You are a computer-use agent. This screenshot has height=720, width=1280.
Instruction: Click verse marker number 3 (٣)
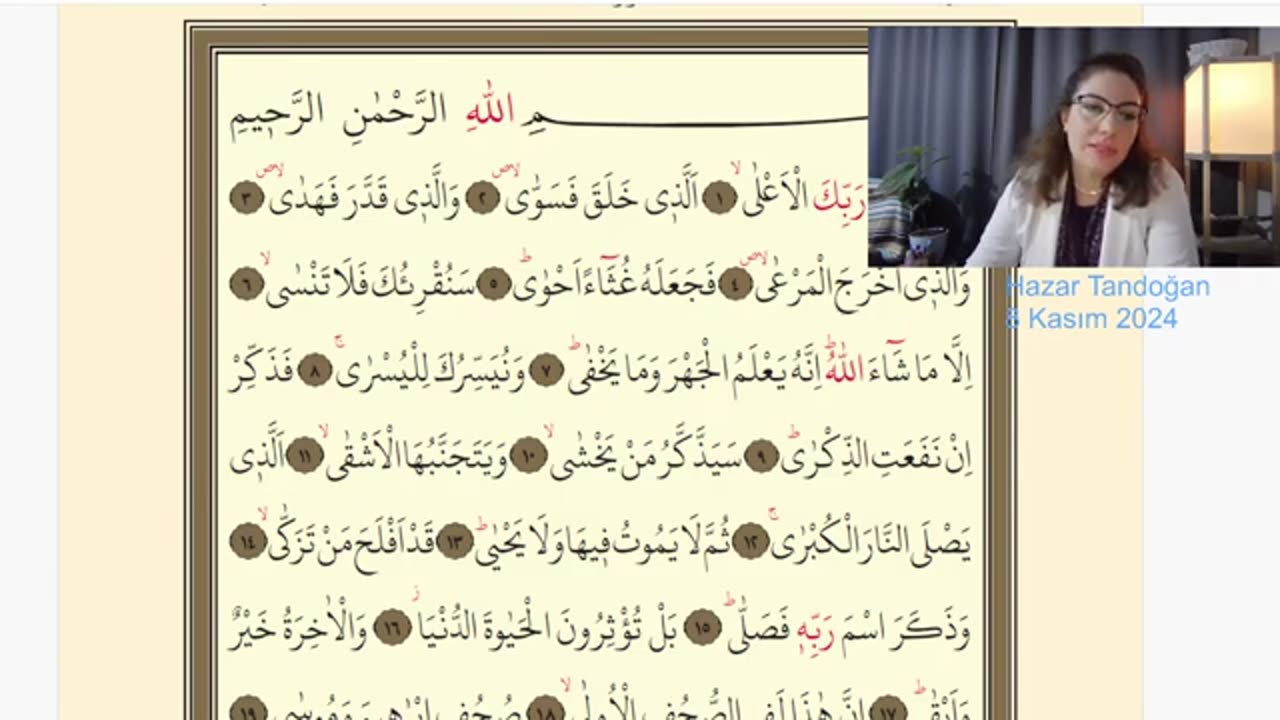(x=246, y=198)
